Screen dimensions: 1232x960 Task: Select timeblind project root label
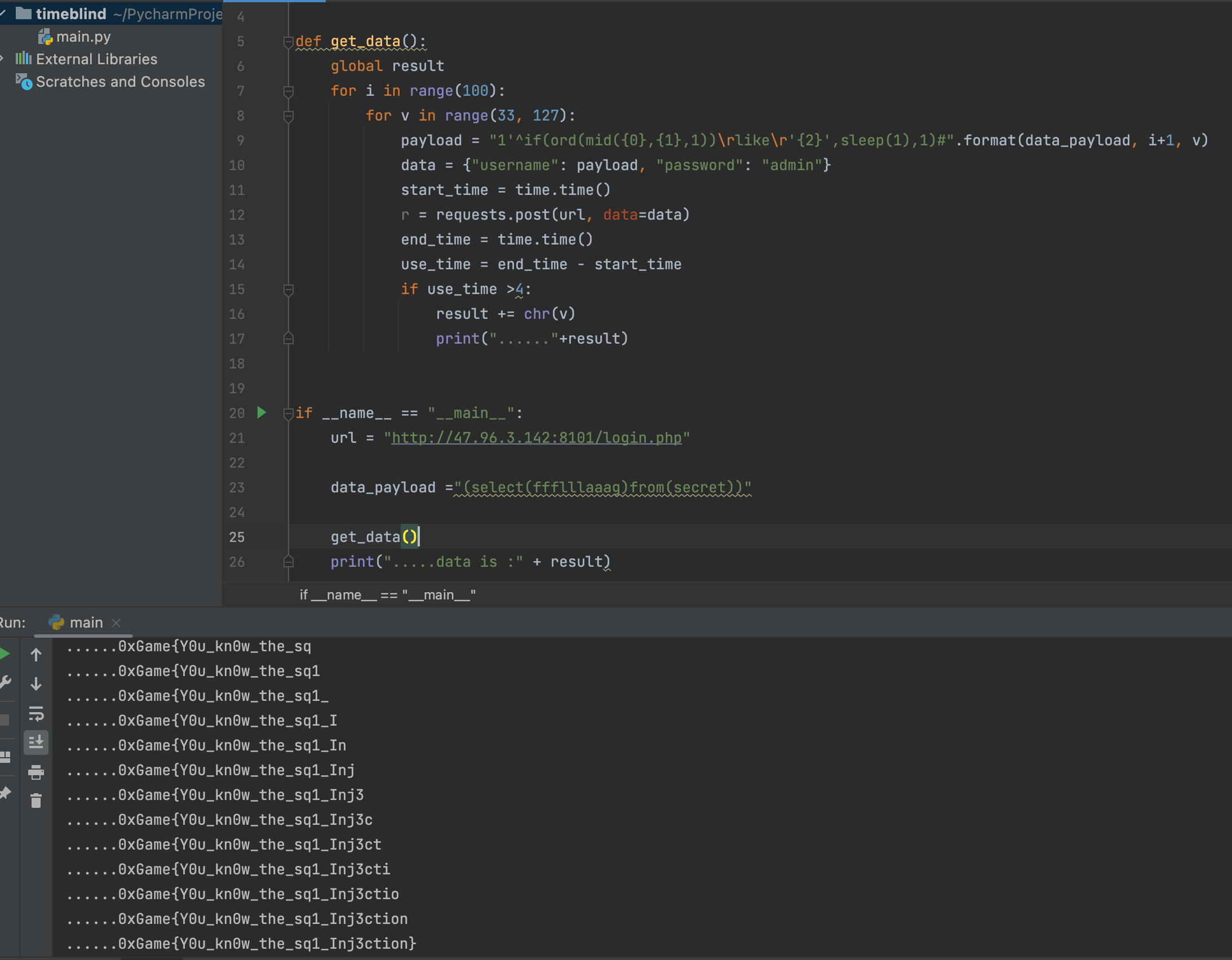coord(71,14)
